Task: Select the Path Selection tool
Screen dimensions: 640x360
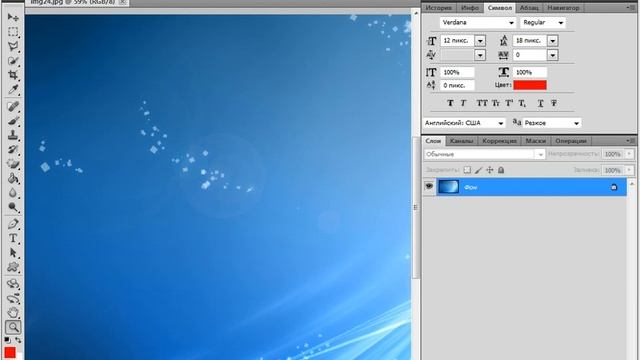Action: coord(13,253)
